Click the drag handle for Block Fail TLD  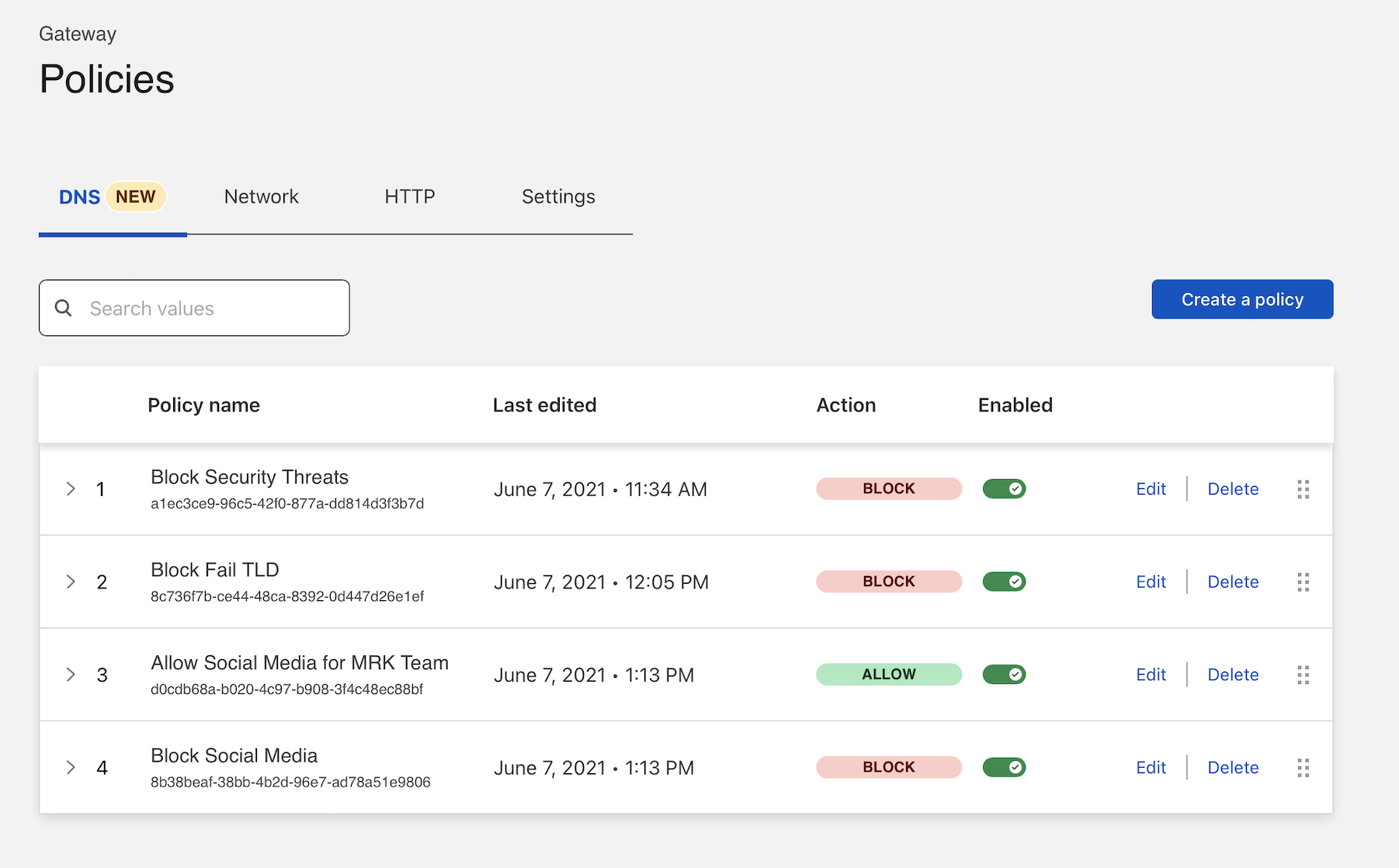1303,582
